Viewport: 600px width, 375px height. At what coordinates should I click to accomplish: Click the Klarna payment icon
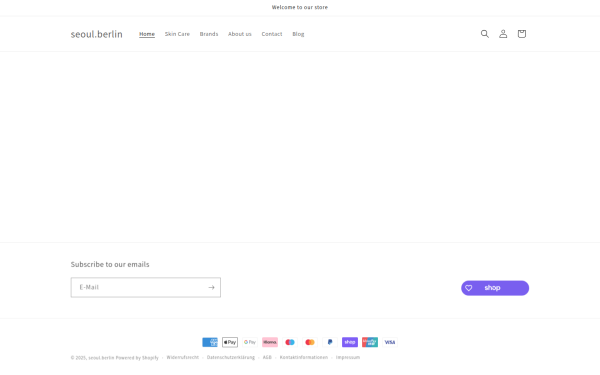[270, 342]
